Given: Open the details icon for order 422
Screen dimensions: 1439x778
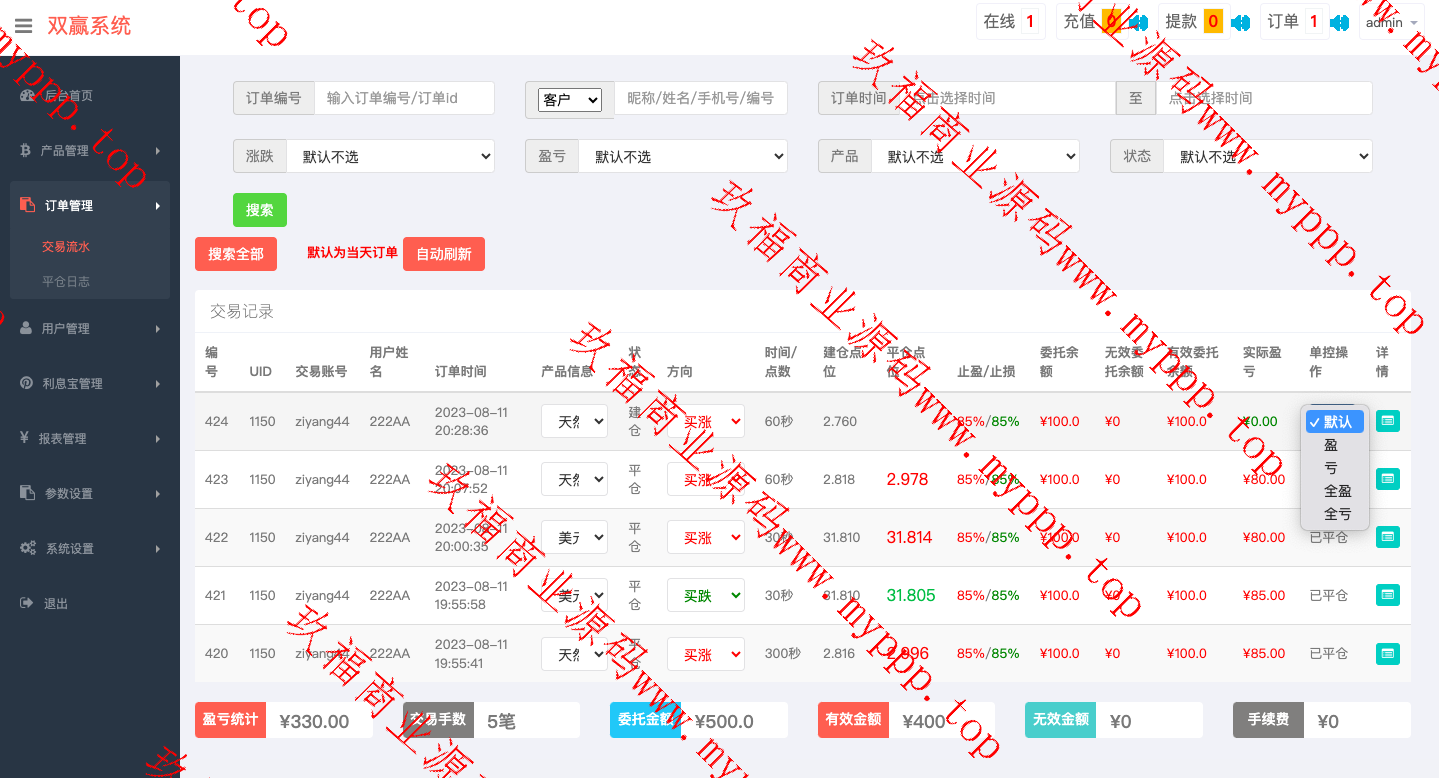Looking at the screenshot, I should click(x=1387, y=537).
